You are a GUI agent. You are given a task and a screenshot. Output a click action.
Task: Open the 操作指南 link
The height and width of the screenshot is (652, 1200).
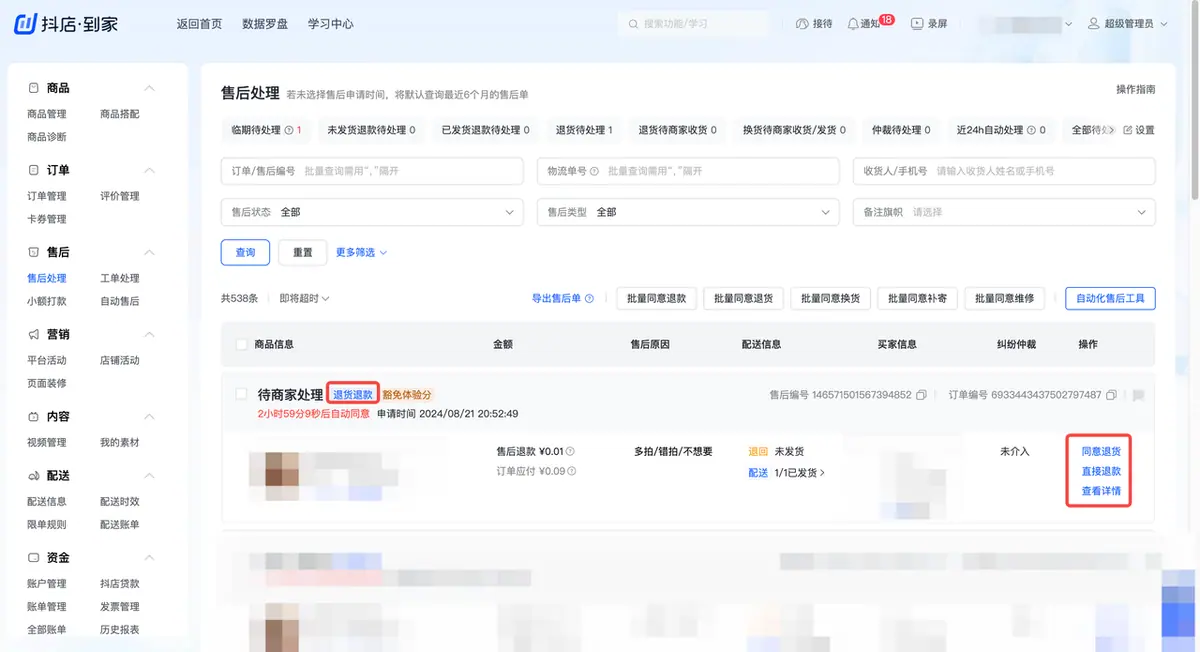(1136, 89)
